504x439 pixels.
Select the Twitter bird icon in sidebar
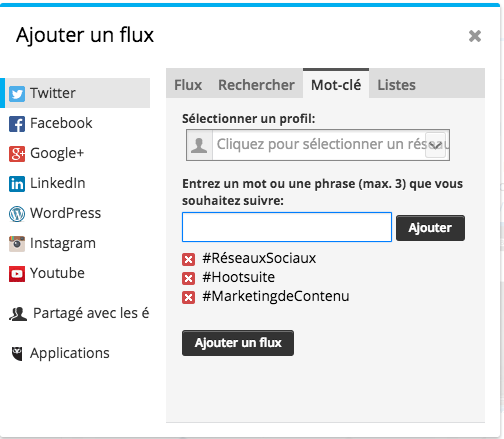click(17, 93)
